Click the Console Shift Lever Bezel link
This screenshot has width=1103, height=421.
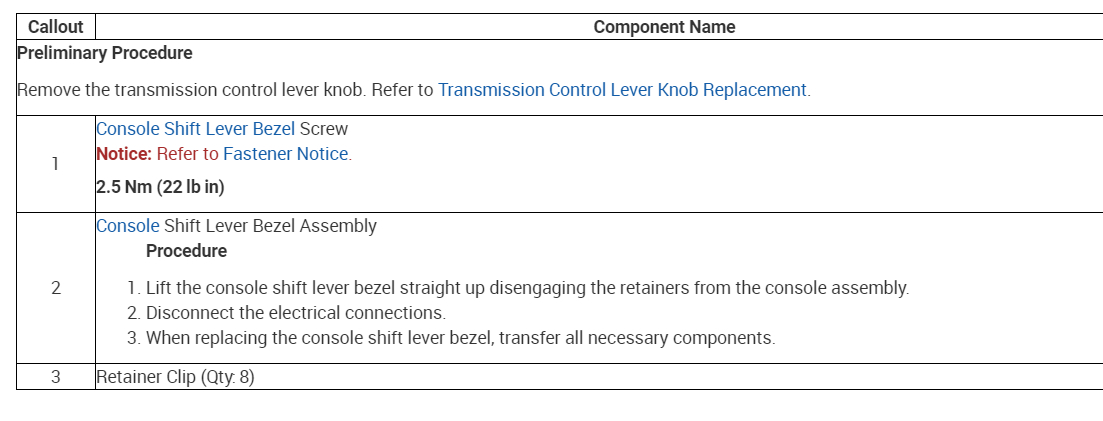coord(195,129)
